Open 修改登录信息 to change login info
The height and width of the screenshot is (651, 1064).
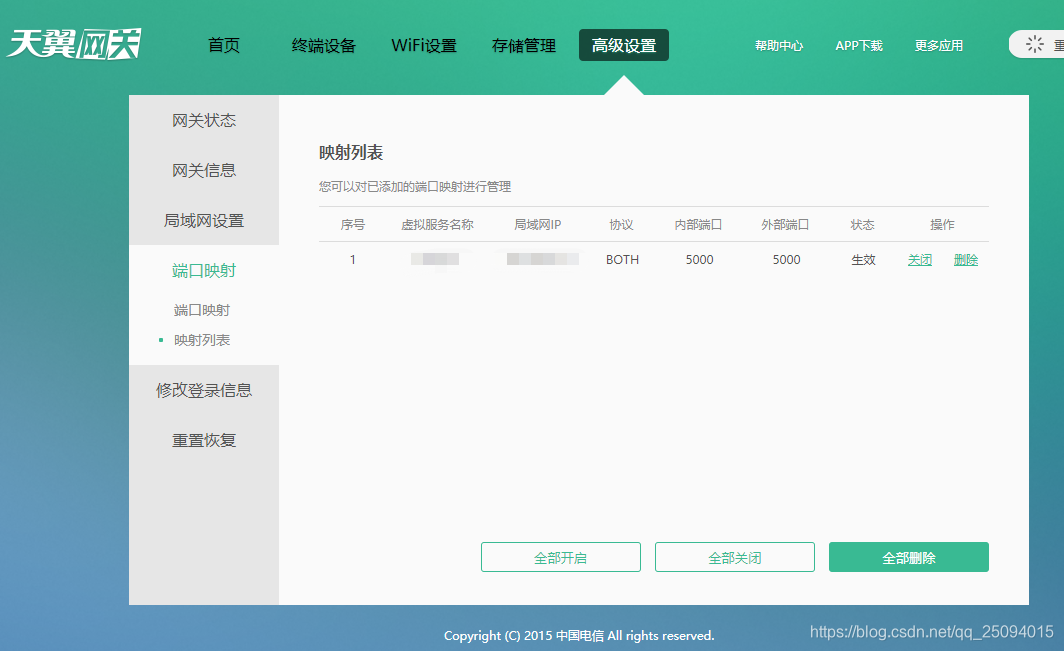click(x=204, y=390)
